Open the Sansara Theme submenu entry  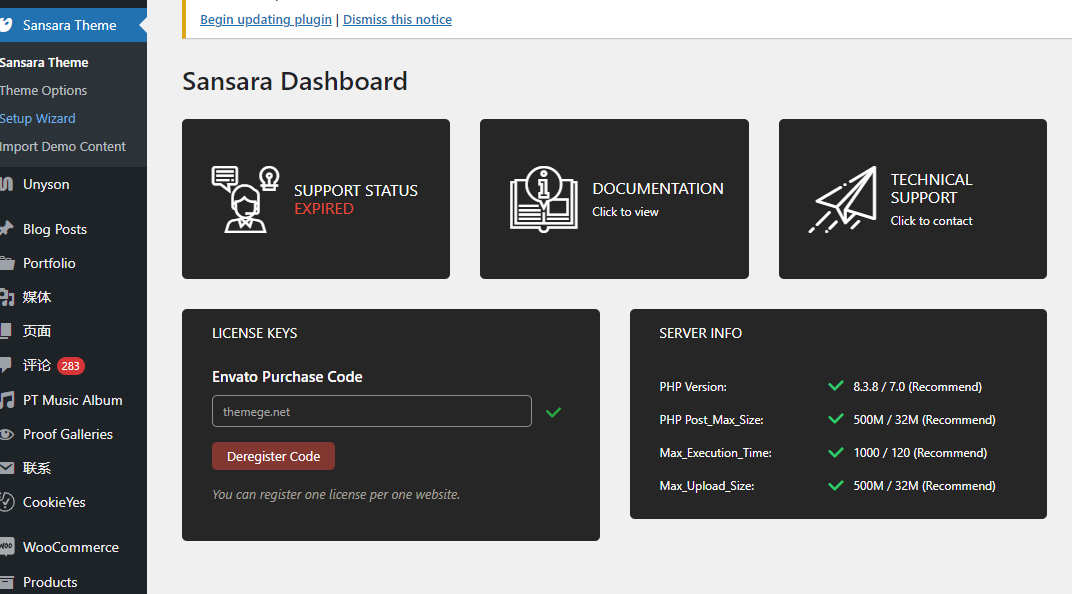44,62
